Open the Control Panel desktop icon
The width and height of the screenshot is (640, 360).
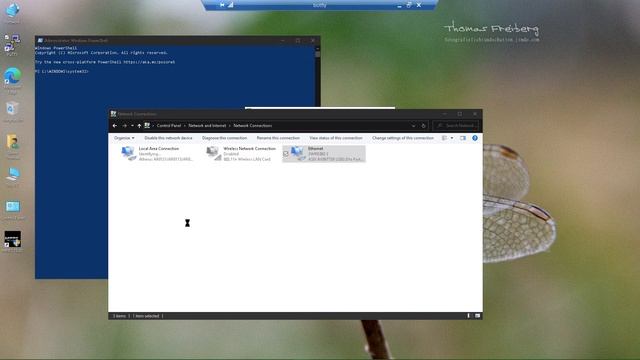[13, 210]
